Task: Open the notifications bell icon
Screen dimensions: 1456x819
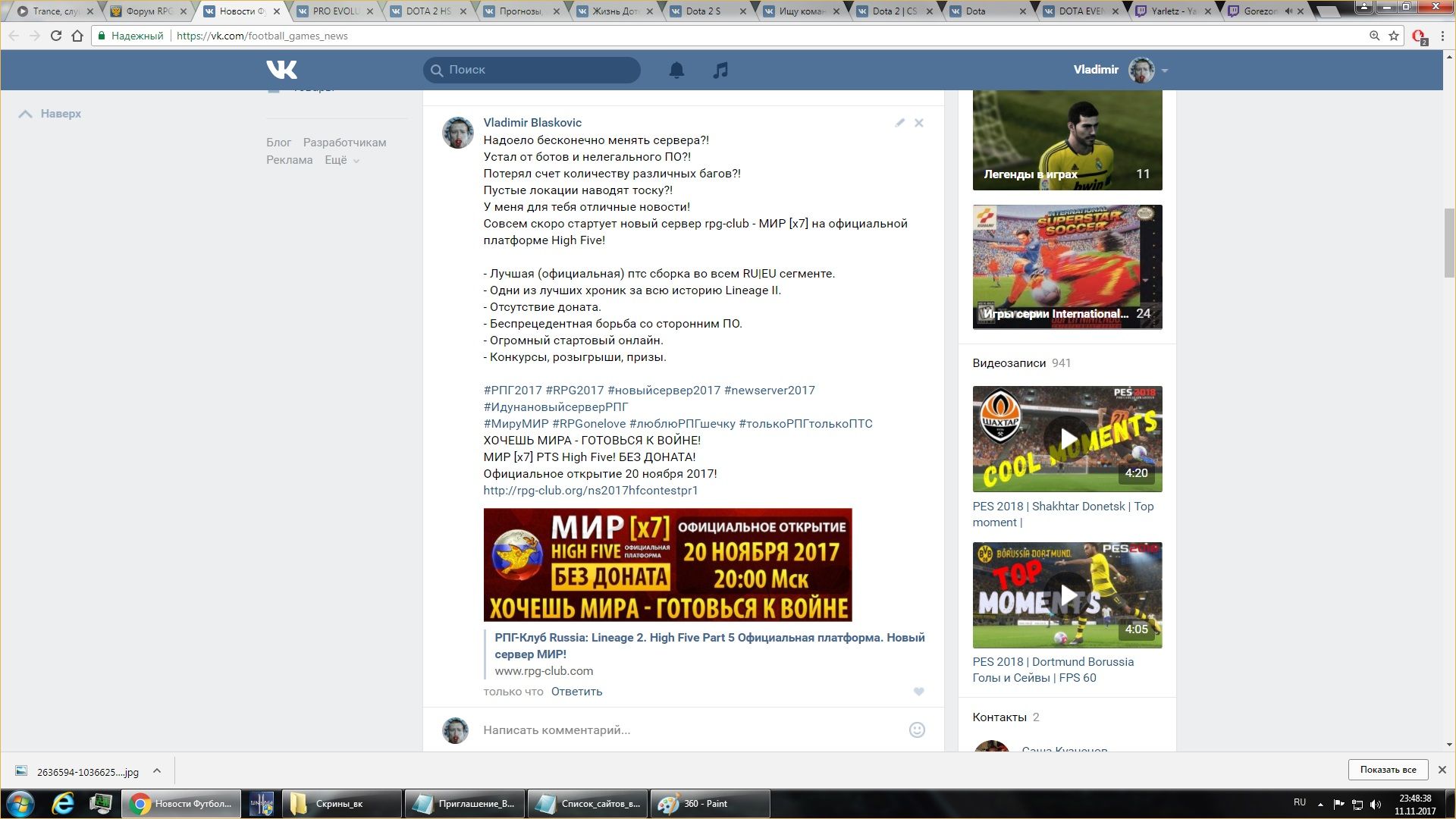Action: pos(676,70)
